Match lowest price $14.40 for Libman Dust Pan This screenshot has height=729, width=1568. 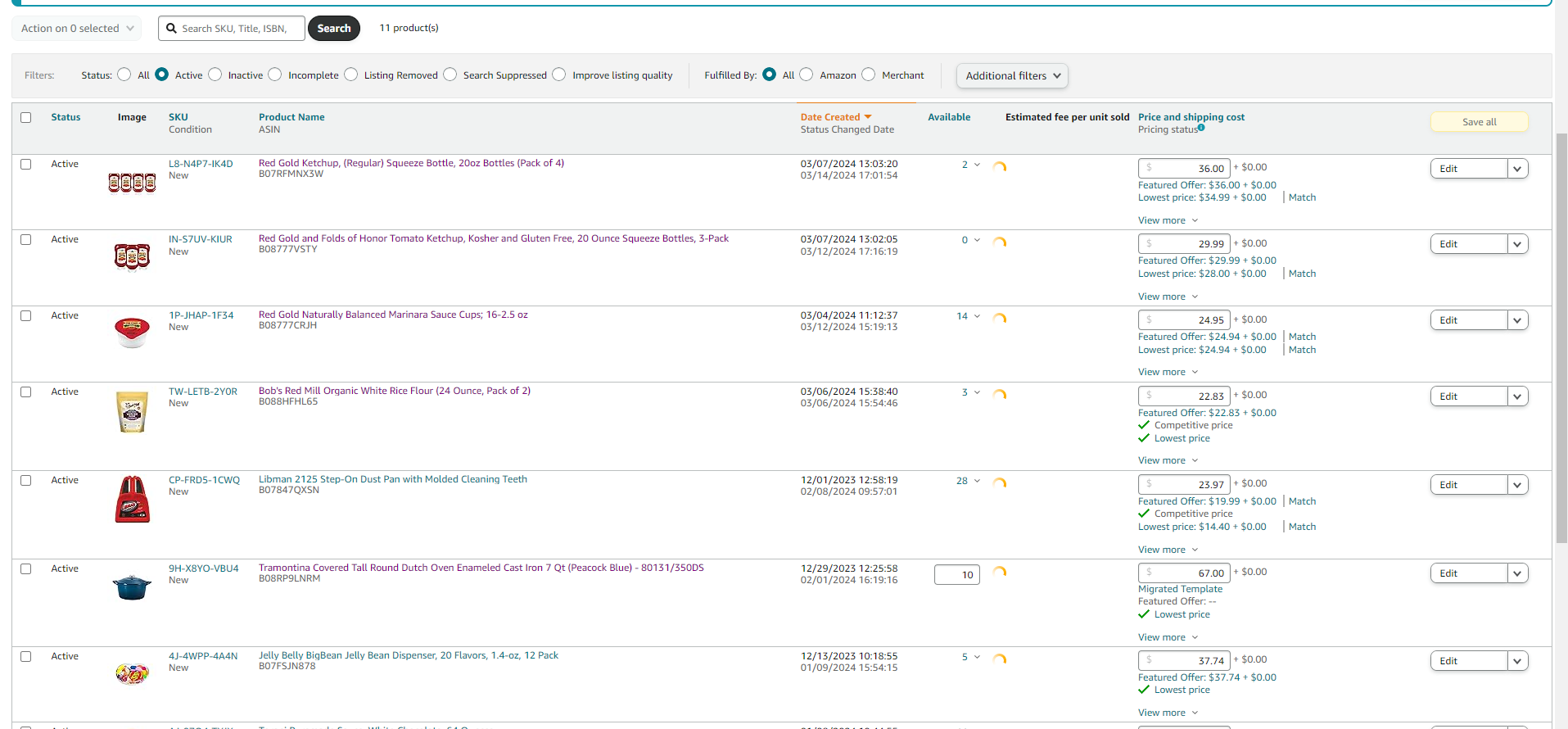[1302, 527]
